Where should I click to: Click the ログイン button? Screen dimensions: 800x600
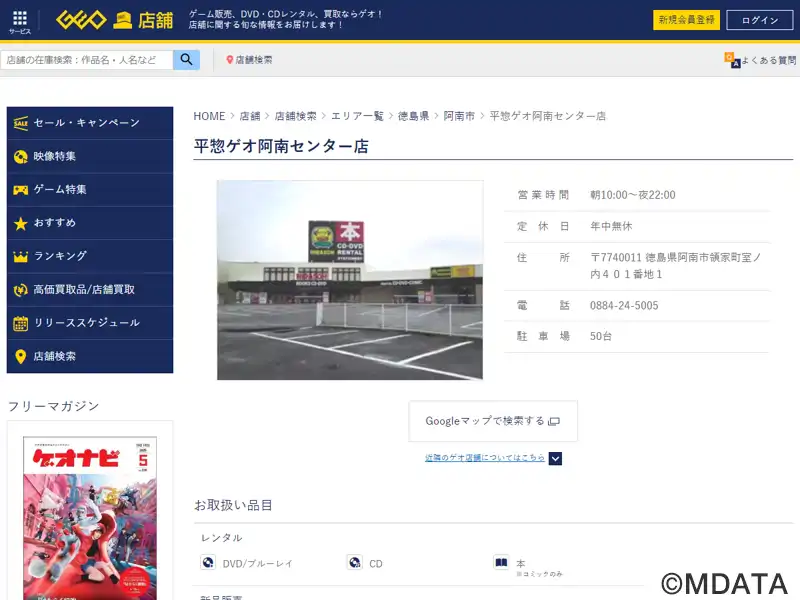(x=760, y=20)
